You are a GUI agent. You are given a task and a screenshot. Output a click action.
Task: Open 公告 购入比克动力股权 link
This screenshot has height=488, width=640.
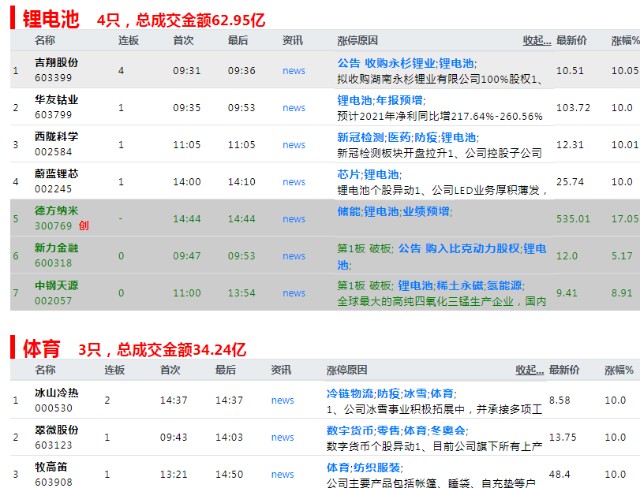click(x=459, y=248)
